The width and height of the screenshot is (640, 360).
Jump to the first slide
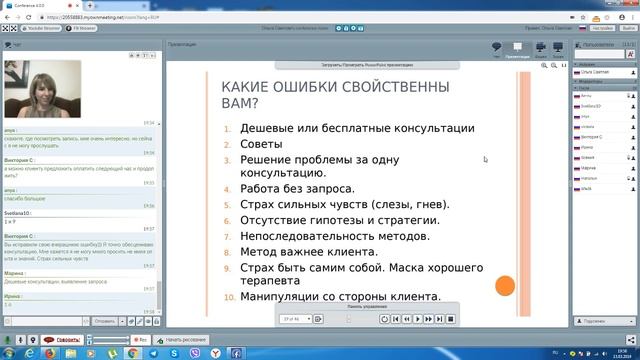coord(396,319)
